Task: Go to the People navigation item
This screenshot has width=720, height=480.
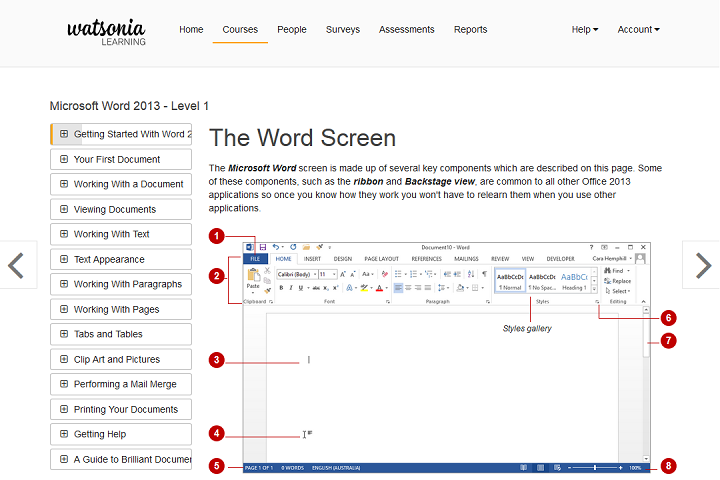Action: coord(292,29)
